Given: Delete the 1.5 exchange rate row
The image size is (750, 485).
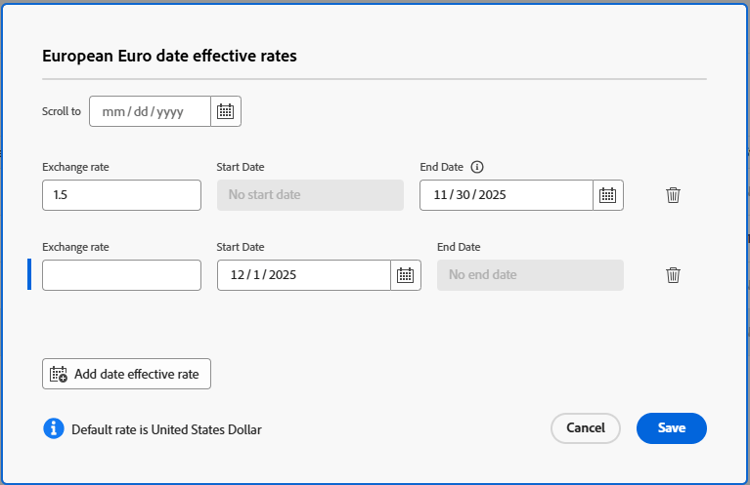Looking at the screenshot, I should pos(673,195).
